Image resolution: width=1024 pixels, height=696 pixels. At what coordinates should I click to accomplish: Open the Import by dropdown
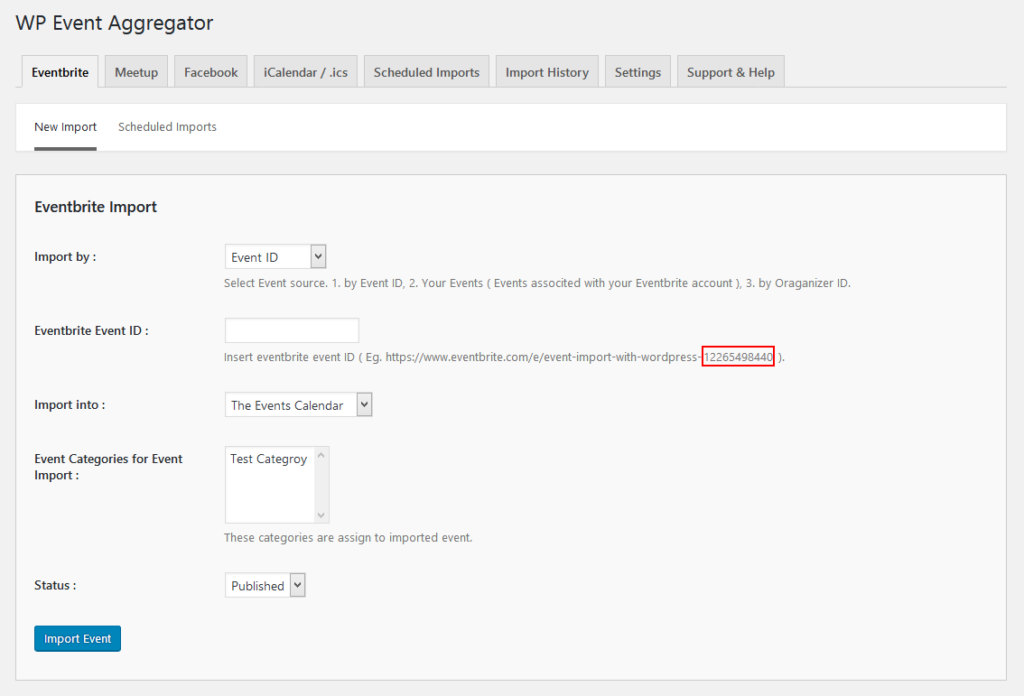point(275,256)
